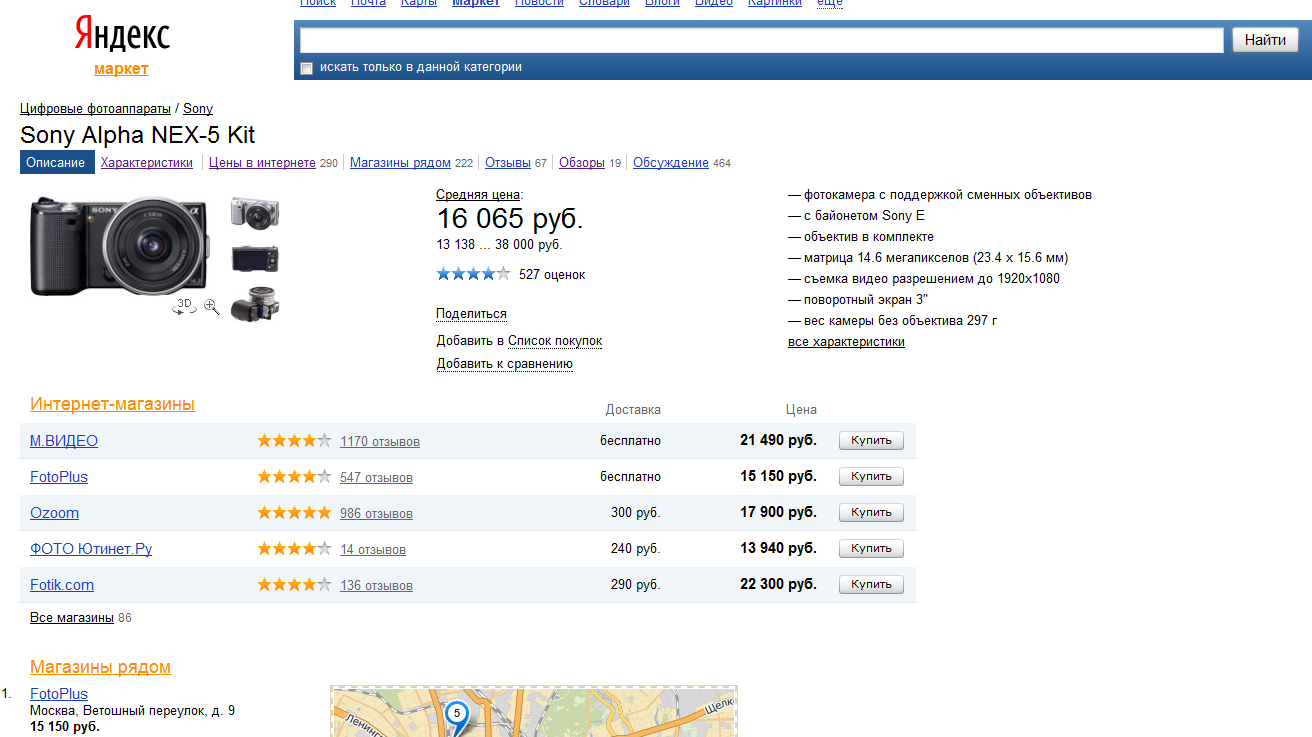Screen dimensions: 1312x737
Task: Open the Fotik.com shop link
Action: coord(62,585)
